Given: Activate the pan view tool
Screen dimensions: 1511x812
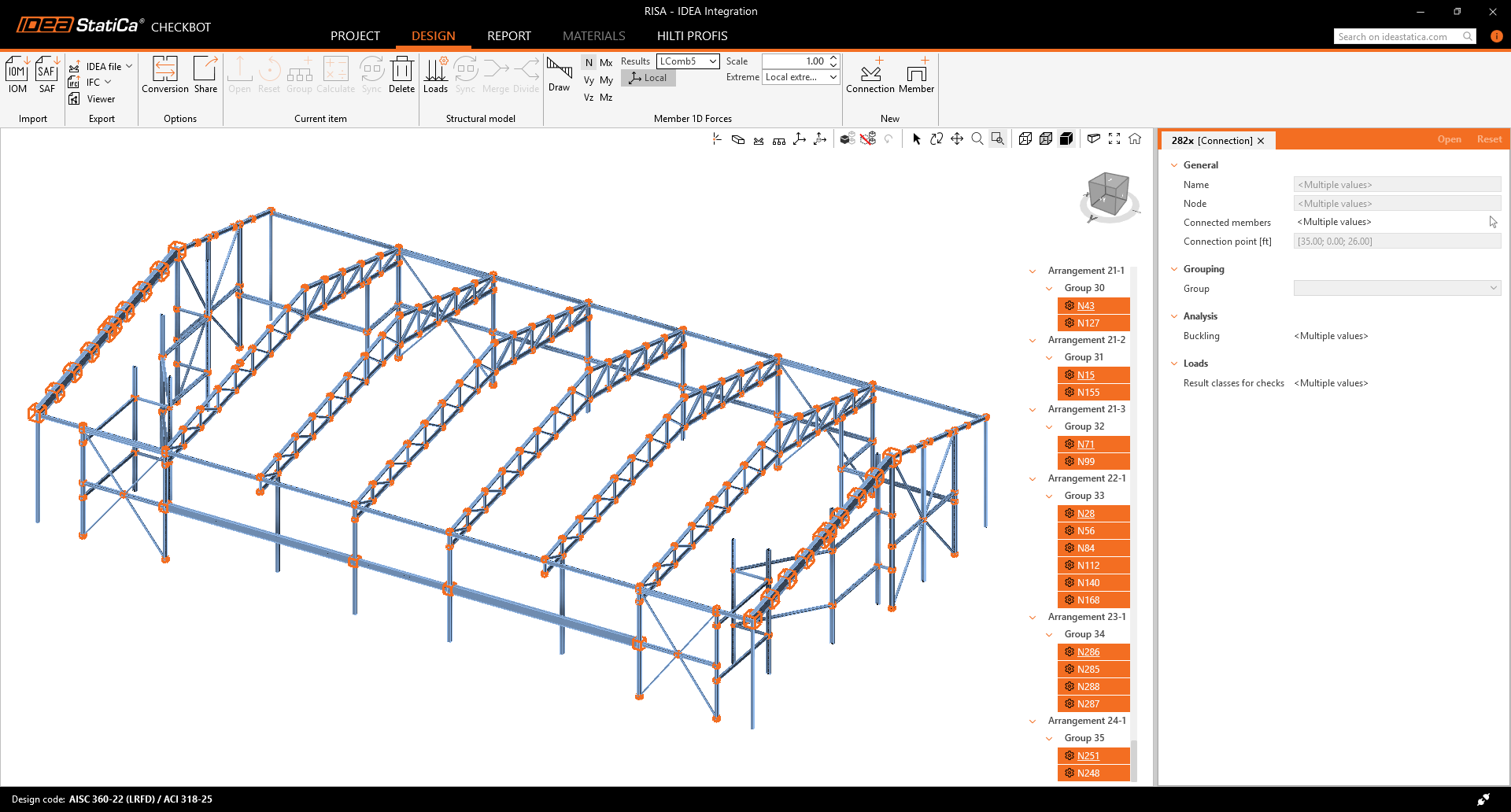Looking at the screenshot, I should click(957, 138).
